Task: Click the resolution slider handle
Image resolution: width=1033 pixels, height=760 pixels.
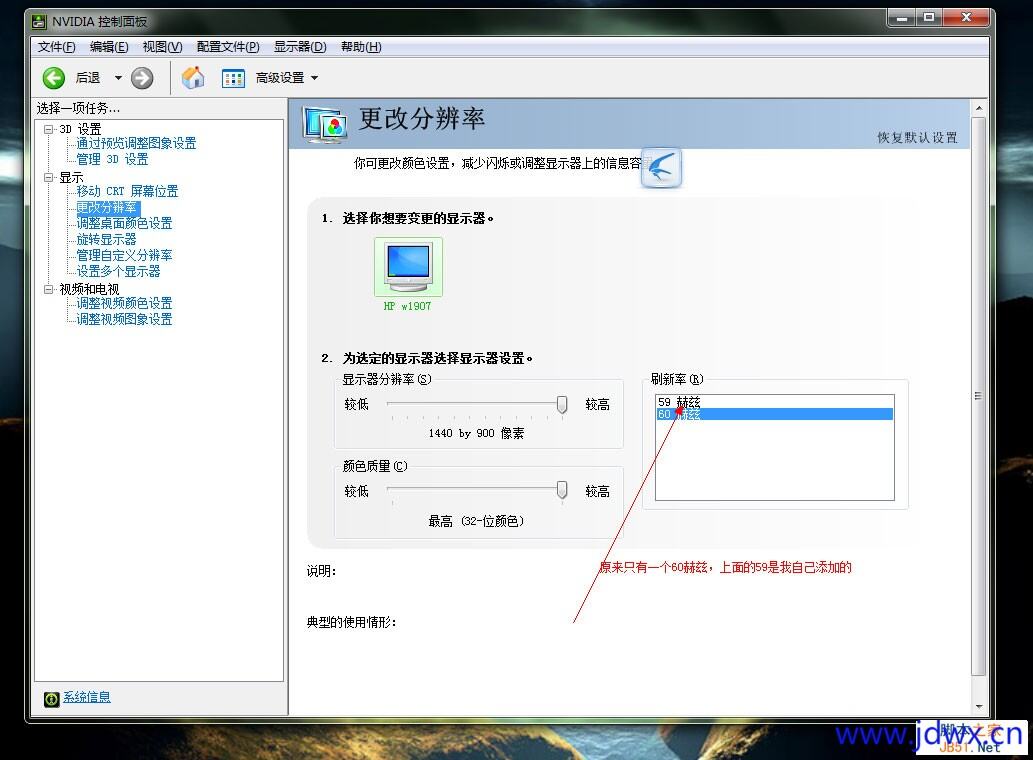Action: (562, 404)
